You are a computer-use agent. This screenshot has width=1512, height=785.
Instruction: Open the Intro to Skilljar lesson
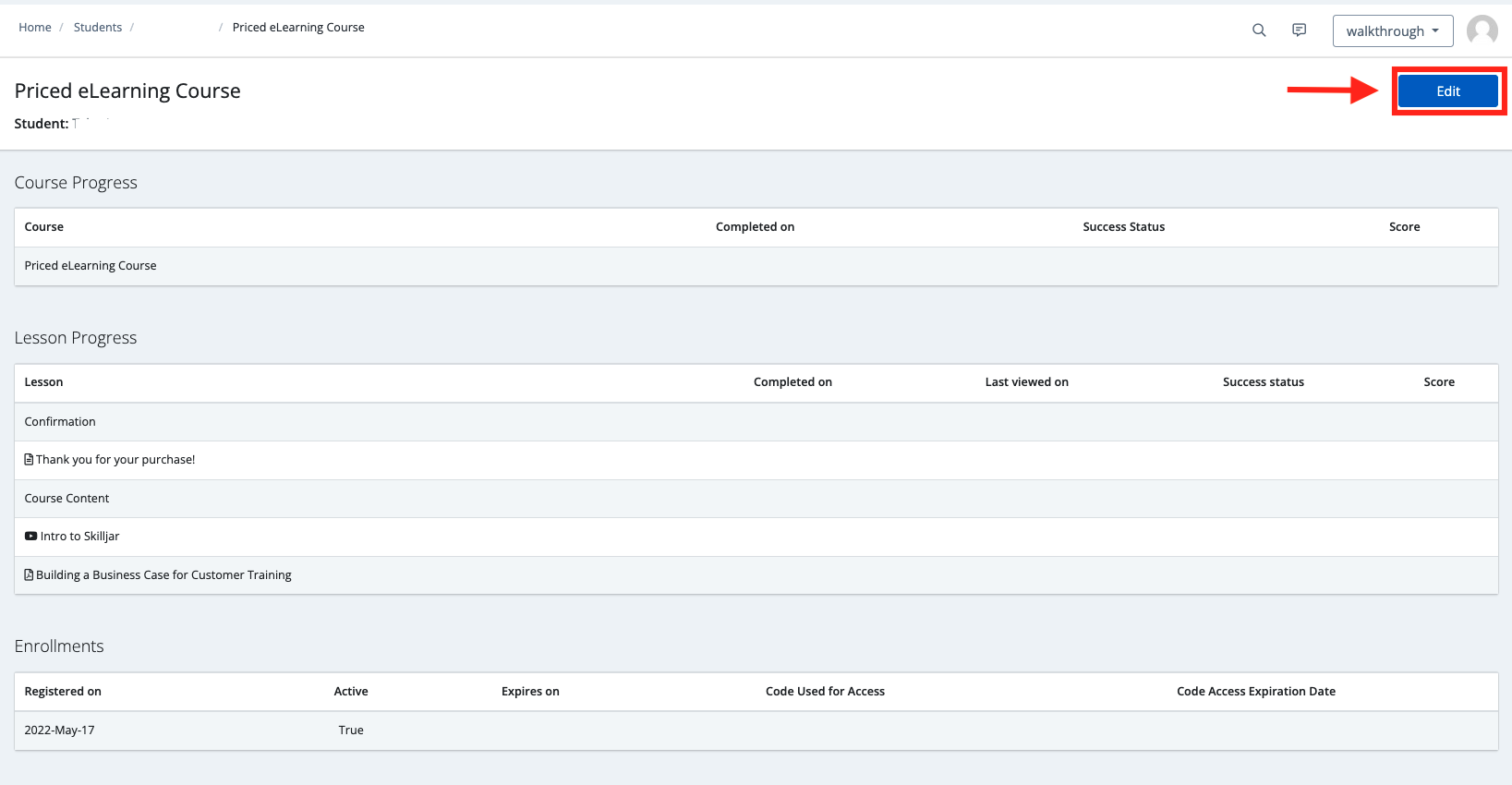click(x=80, y=537)
